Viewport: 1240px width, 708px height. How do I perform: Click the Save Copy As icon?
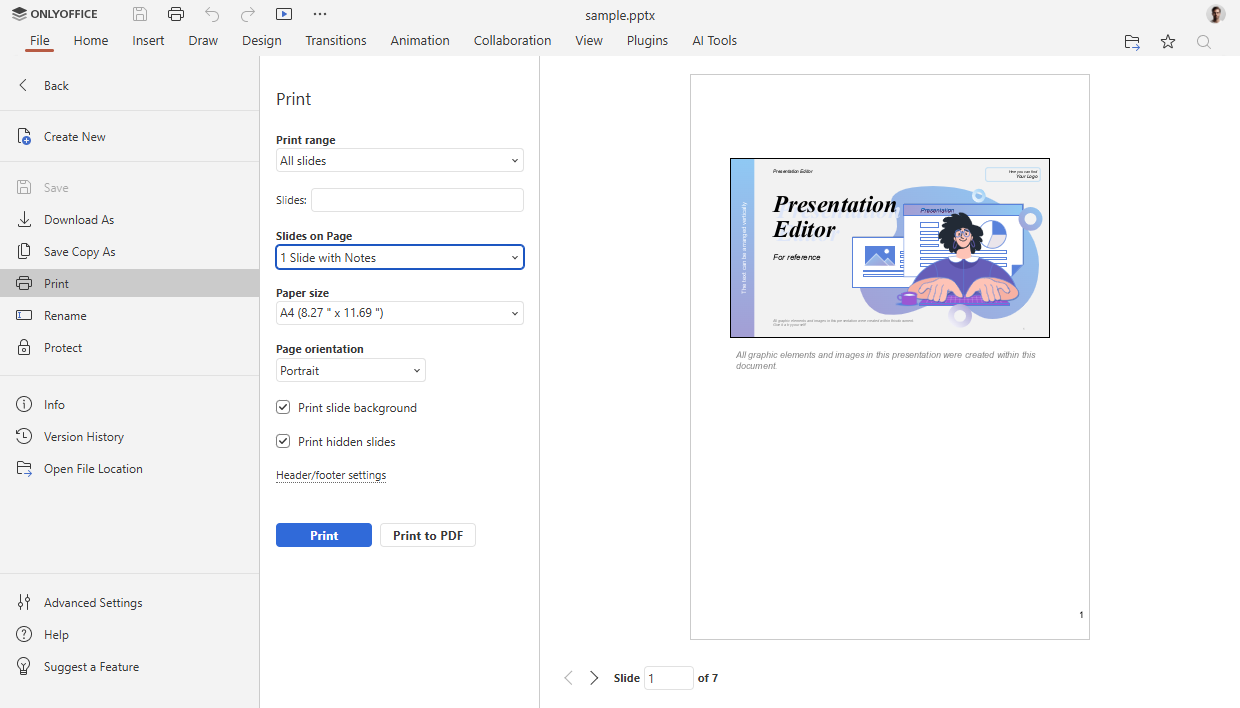pyautogui.click(x=24, y=252)
